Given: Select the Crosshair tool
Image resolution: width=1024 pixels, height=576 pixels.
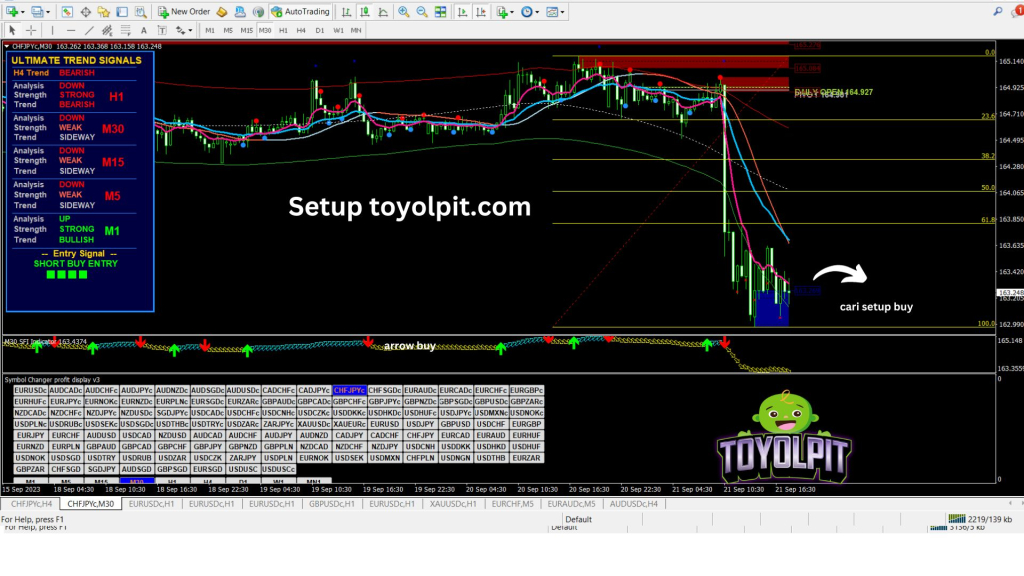Looking at the screenshot, I should pyautogui.click(x=31, y=30).
